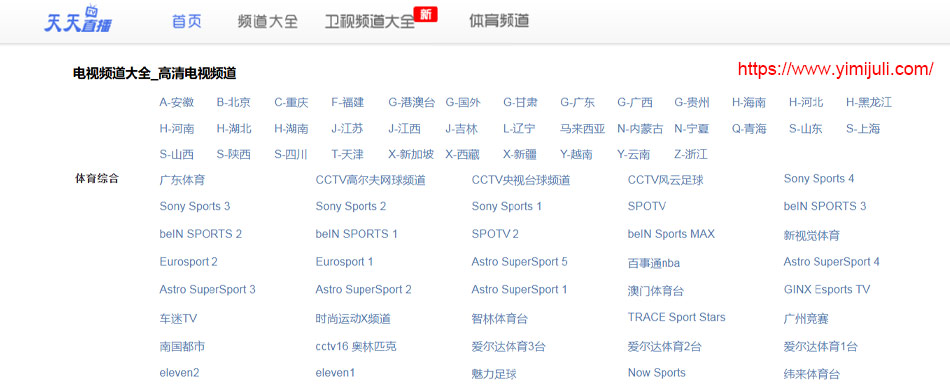Open the Sony Sports 1 channel
The height and width of the screenshot is (390, 950).
coord(507,207)
